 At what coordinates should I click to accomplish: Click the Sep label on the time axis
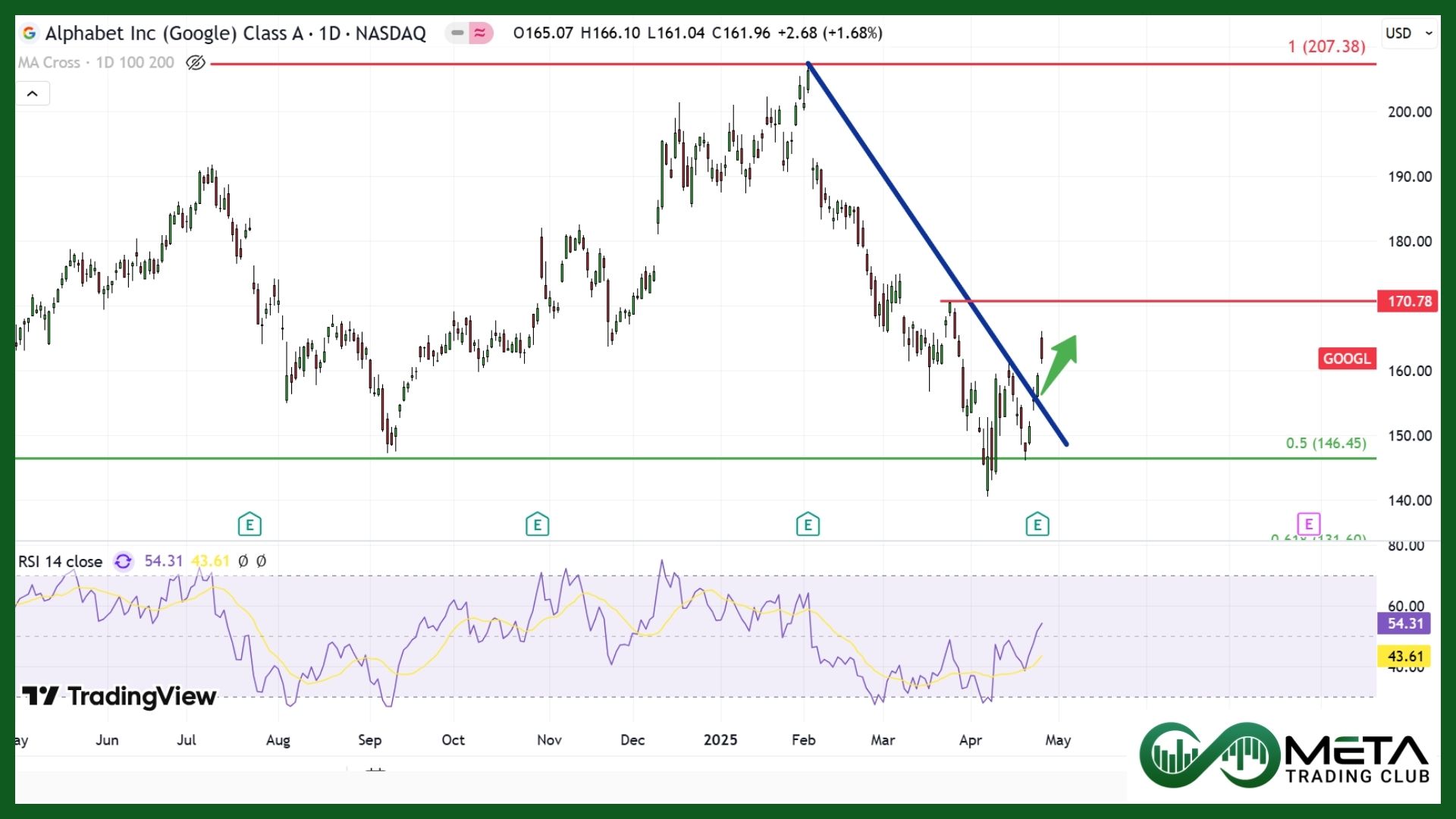point(370,740)
